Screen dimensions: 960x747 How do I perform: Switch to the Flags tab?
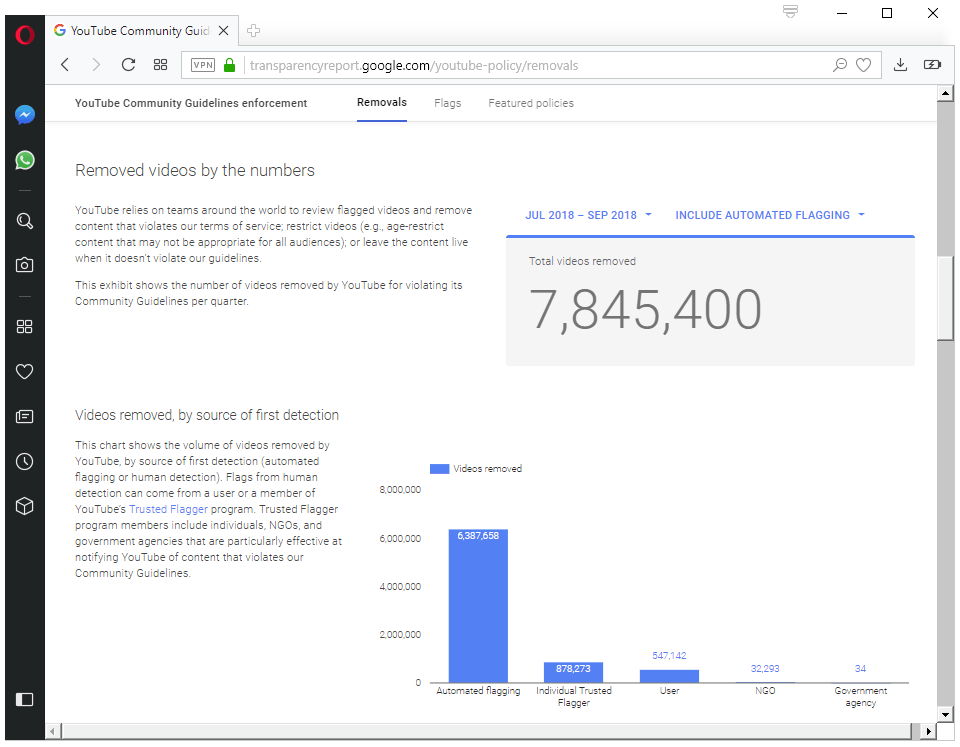[448, 103]
